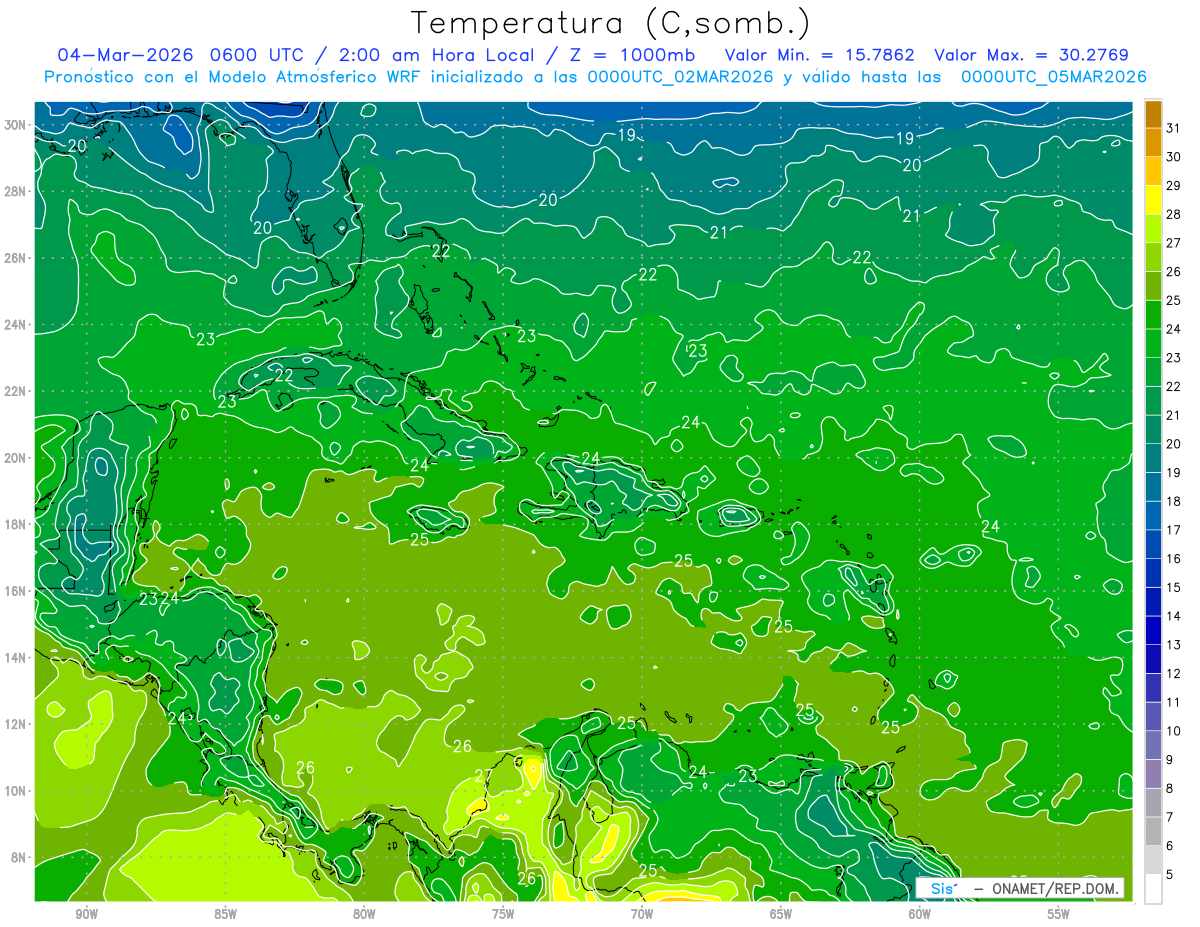Click longitude label '70W'
1200x927 pixels.
[x=642, y=914]
